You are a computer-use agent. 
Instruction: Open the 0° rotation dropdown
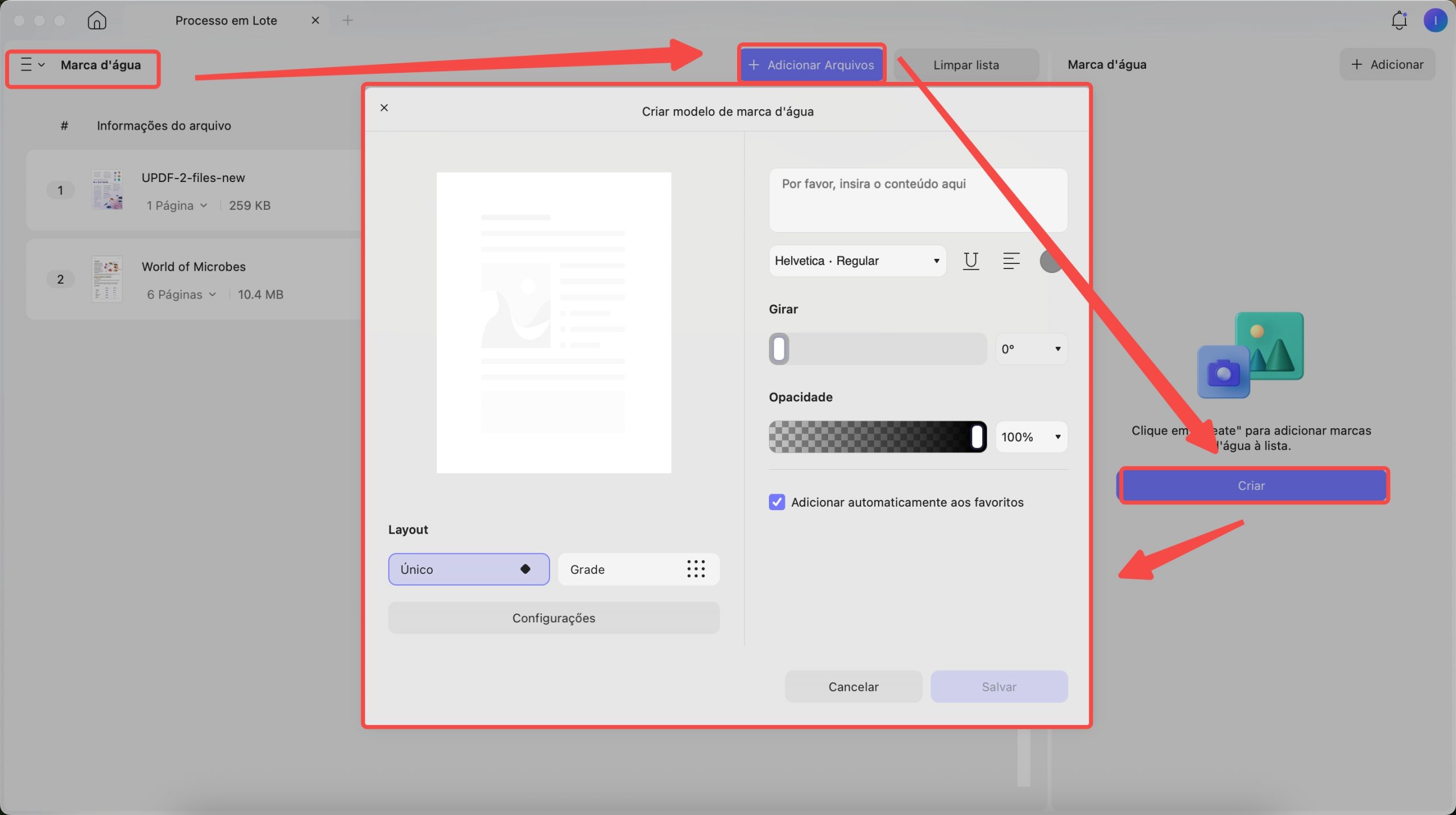1031,349
